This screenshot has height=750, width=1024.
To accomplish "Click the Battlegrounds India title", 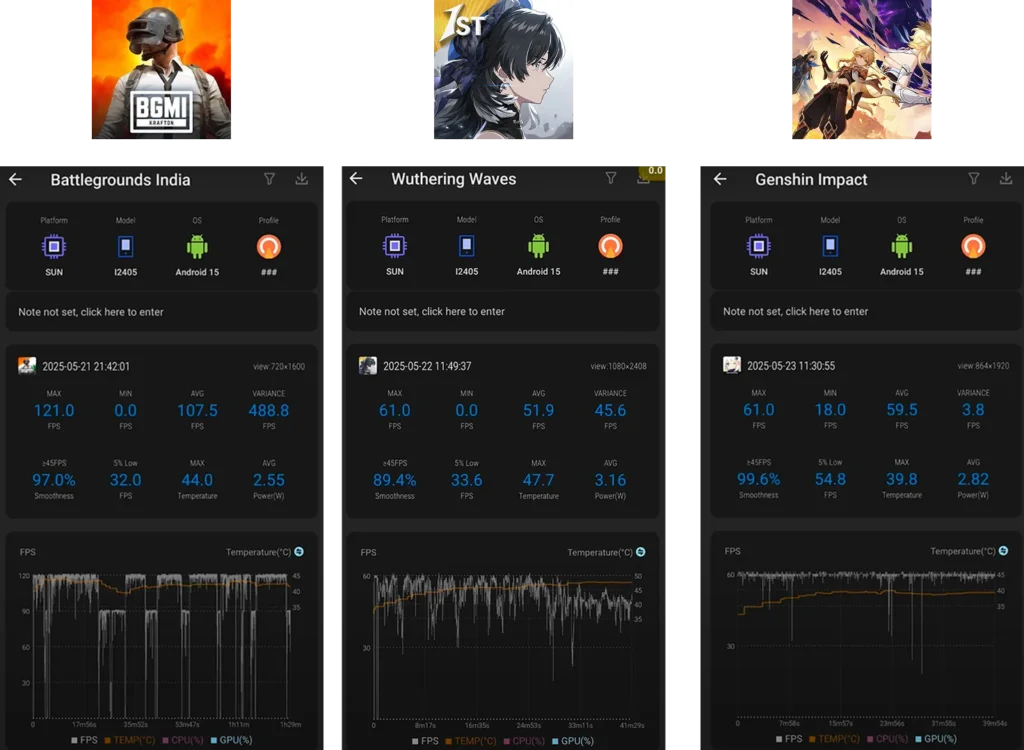I will (120, 180).
